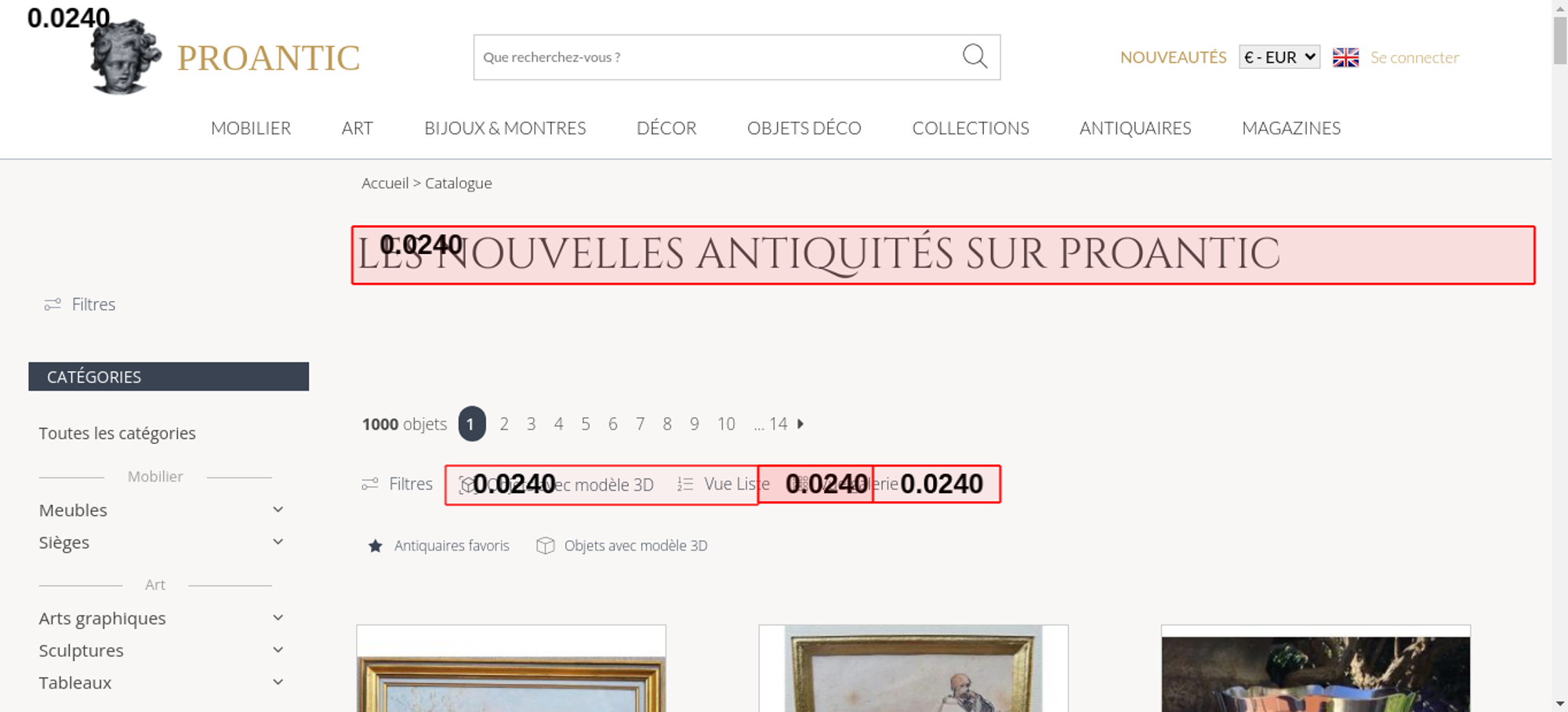Go to results page 5
The image size is (1568, 712).
click(x=586, y=424)
